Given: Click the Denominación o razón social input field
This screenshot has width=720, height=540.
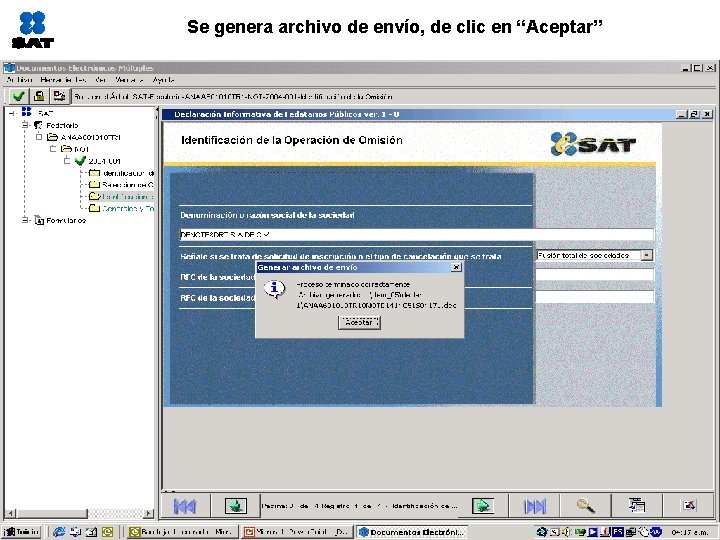Looking at the screenshot, I should pyautogui.click(x=416, y=235).
